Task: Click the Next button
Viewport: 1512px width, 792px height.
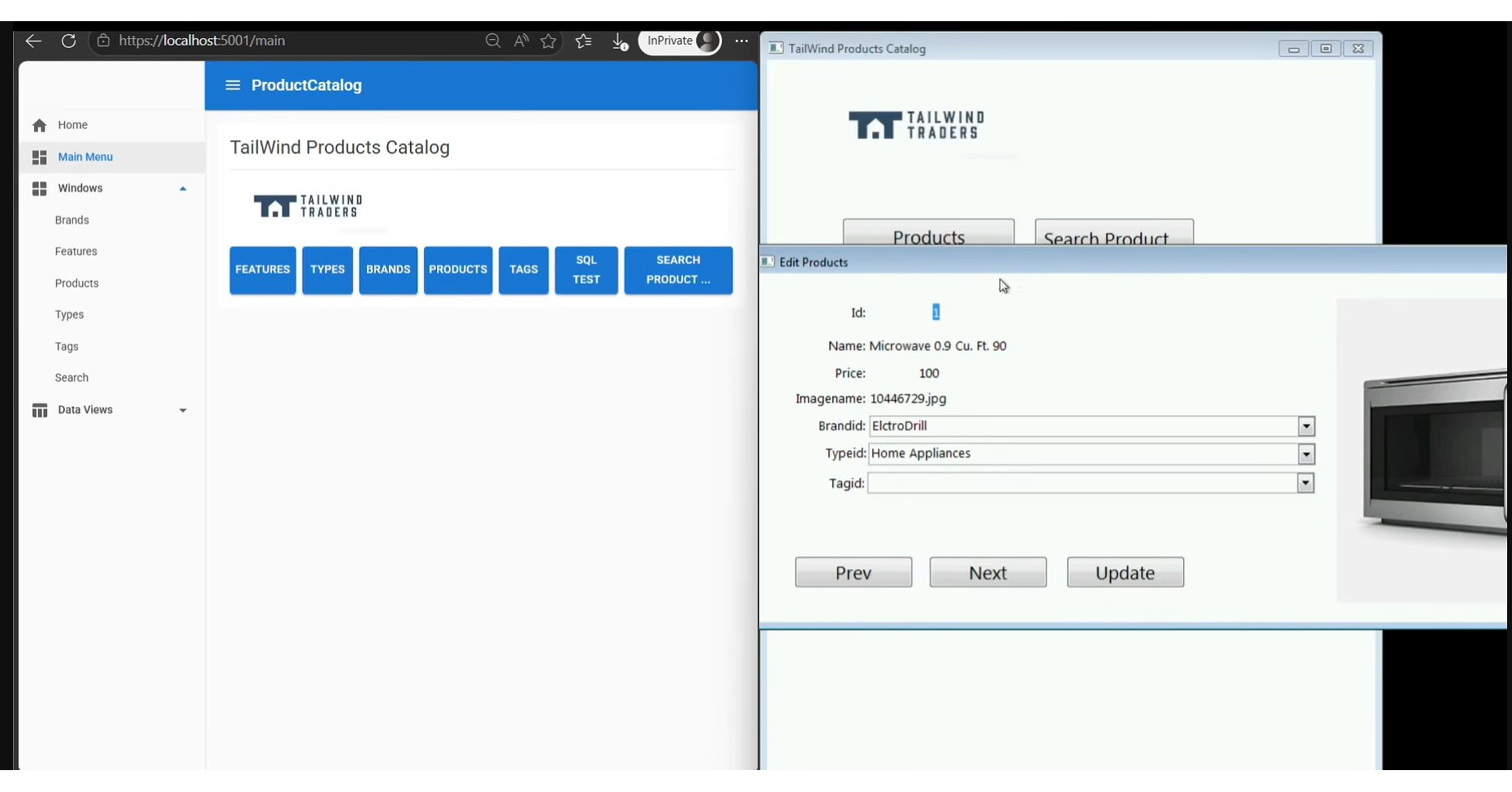Action: (988, 573)
